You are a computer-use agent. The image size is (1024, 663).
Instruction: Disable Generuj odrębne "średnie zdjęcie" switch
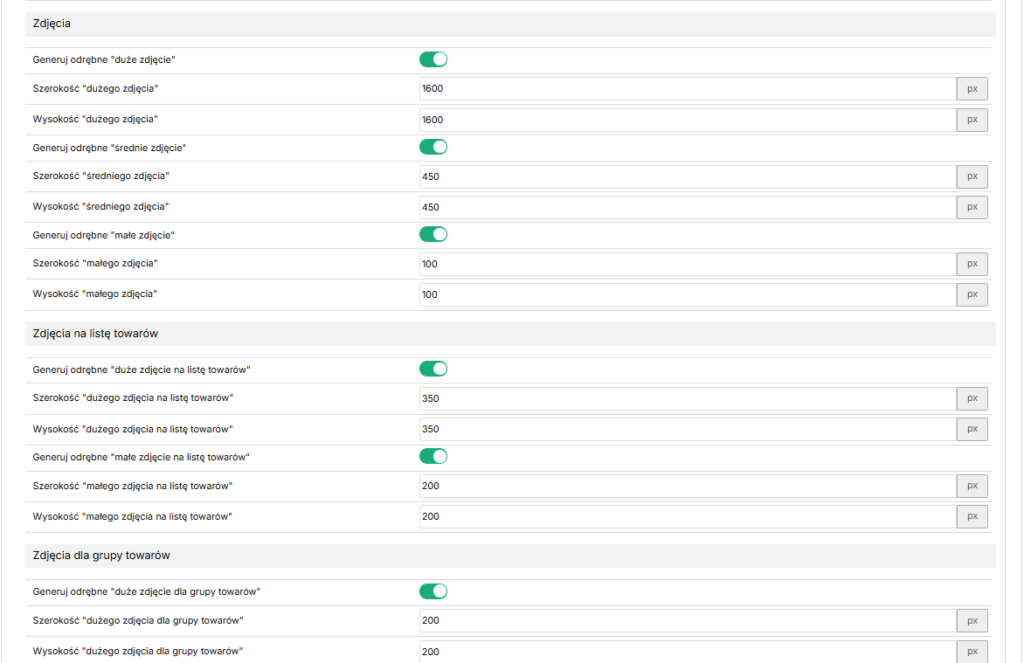coord(433,147)
